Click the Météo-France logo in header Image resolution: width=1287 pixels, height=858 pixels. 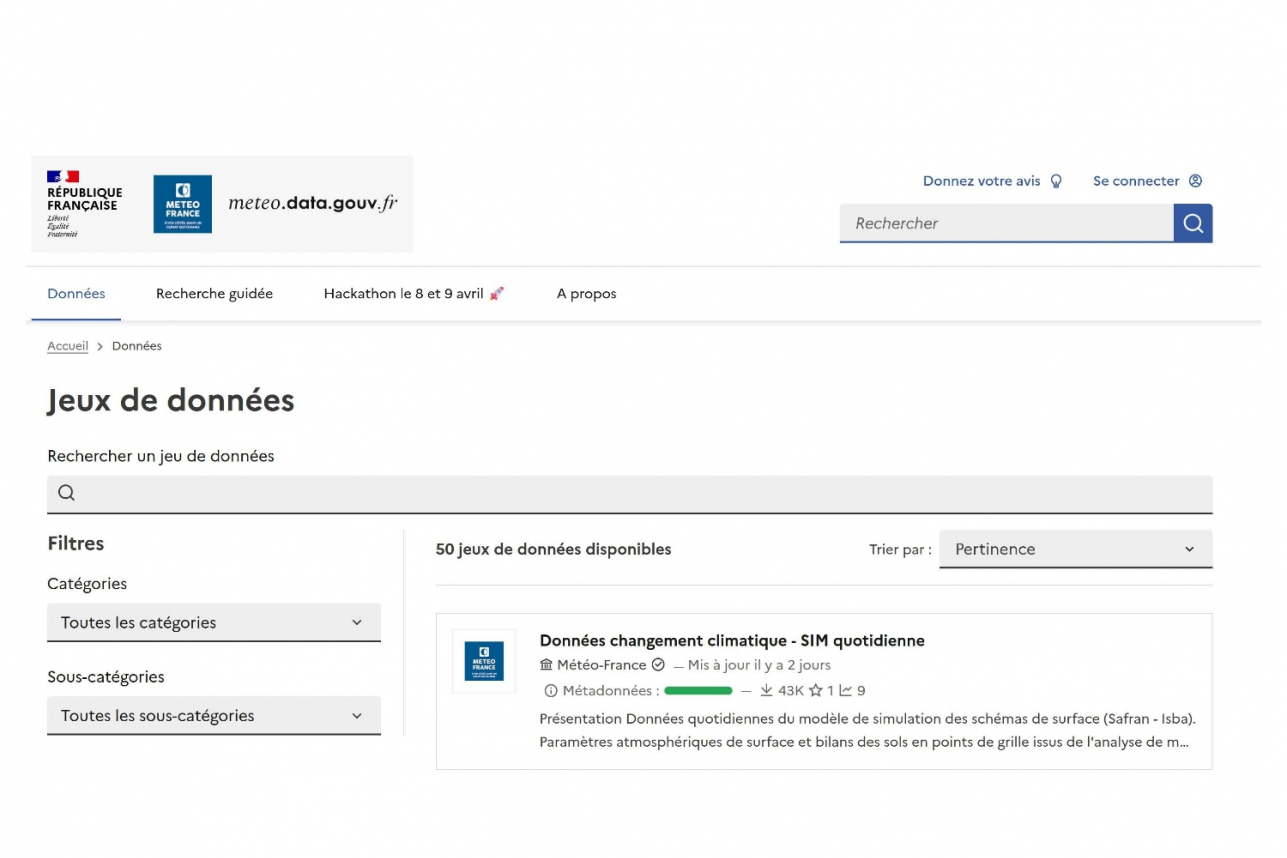182,204
